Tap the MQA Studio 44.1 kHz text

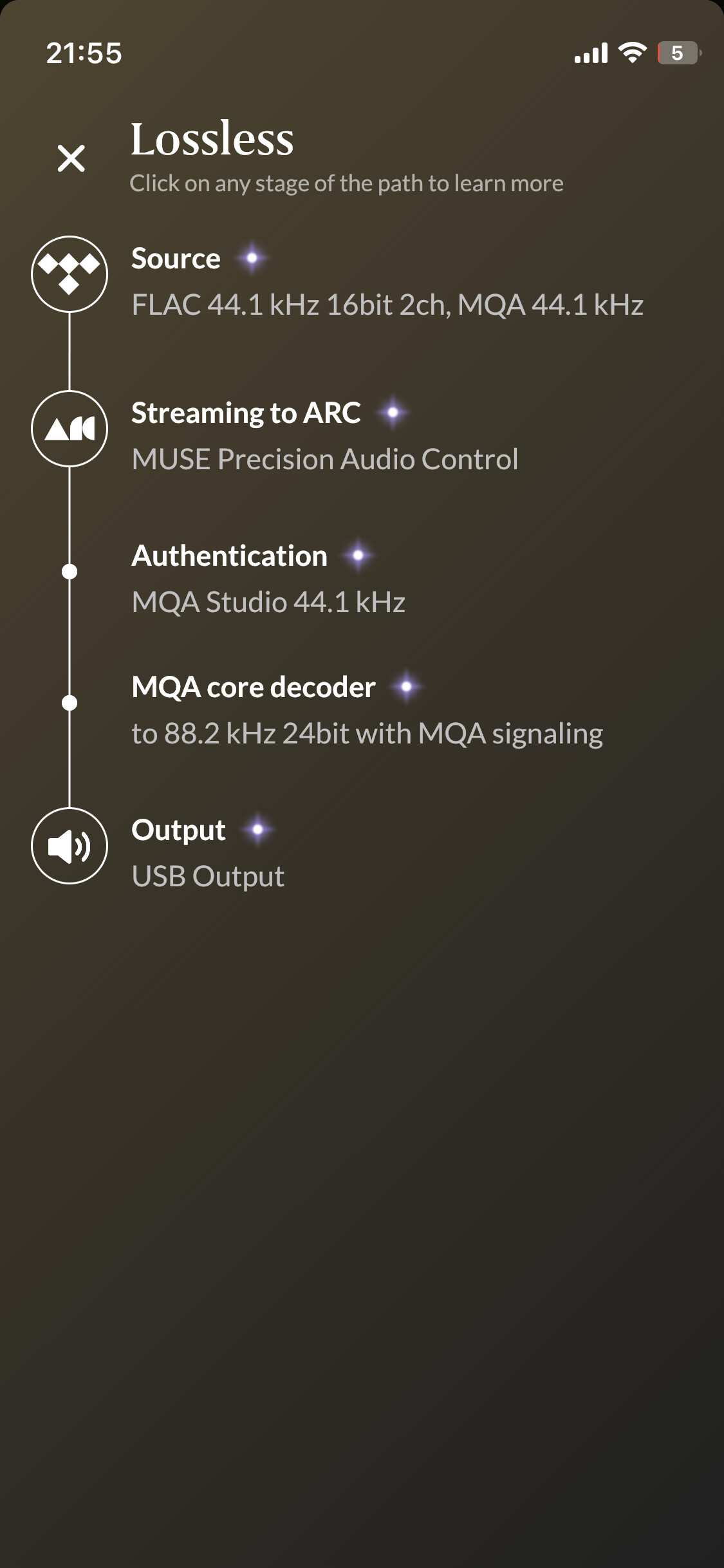(x=268, y=602)
